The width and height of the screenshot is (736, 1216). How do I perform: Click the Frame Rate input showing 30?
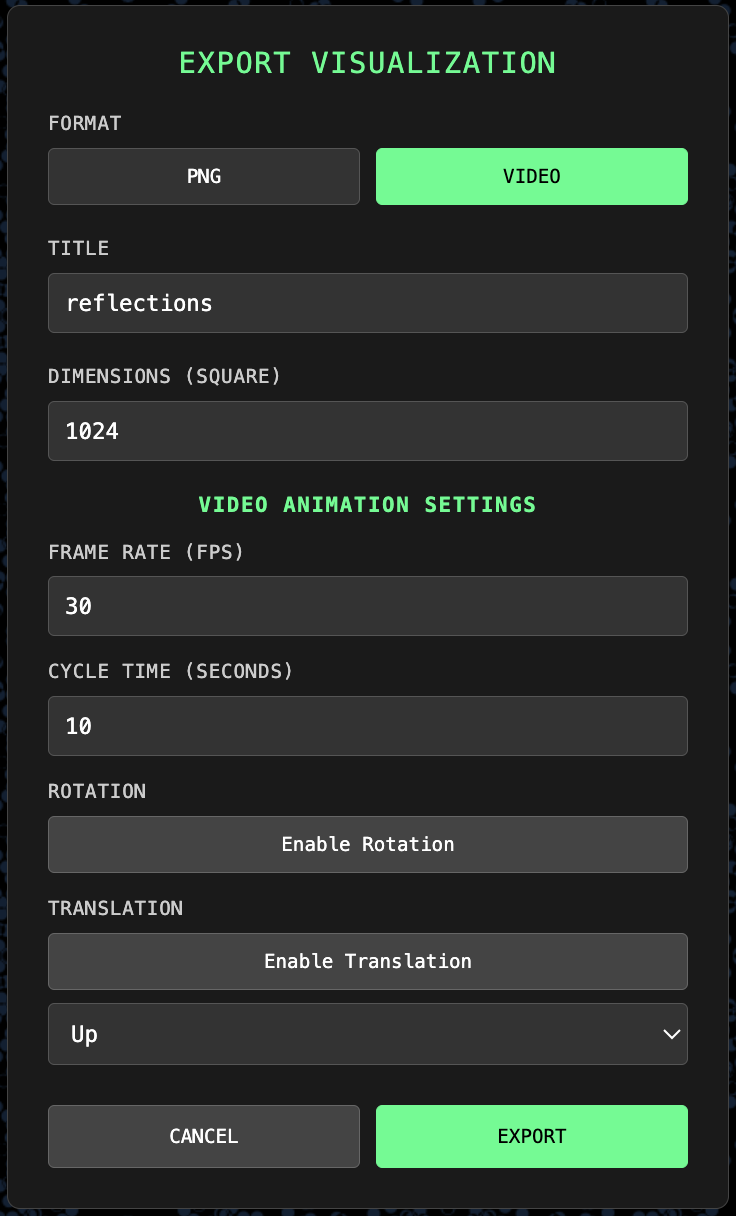tap(367, 606)
